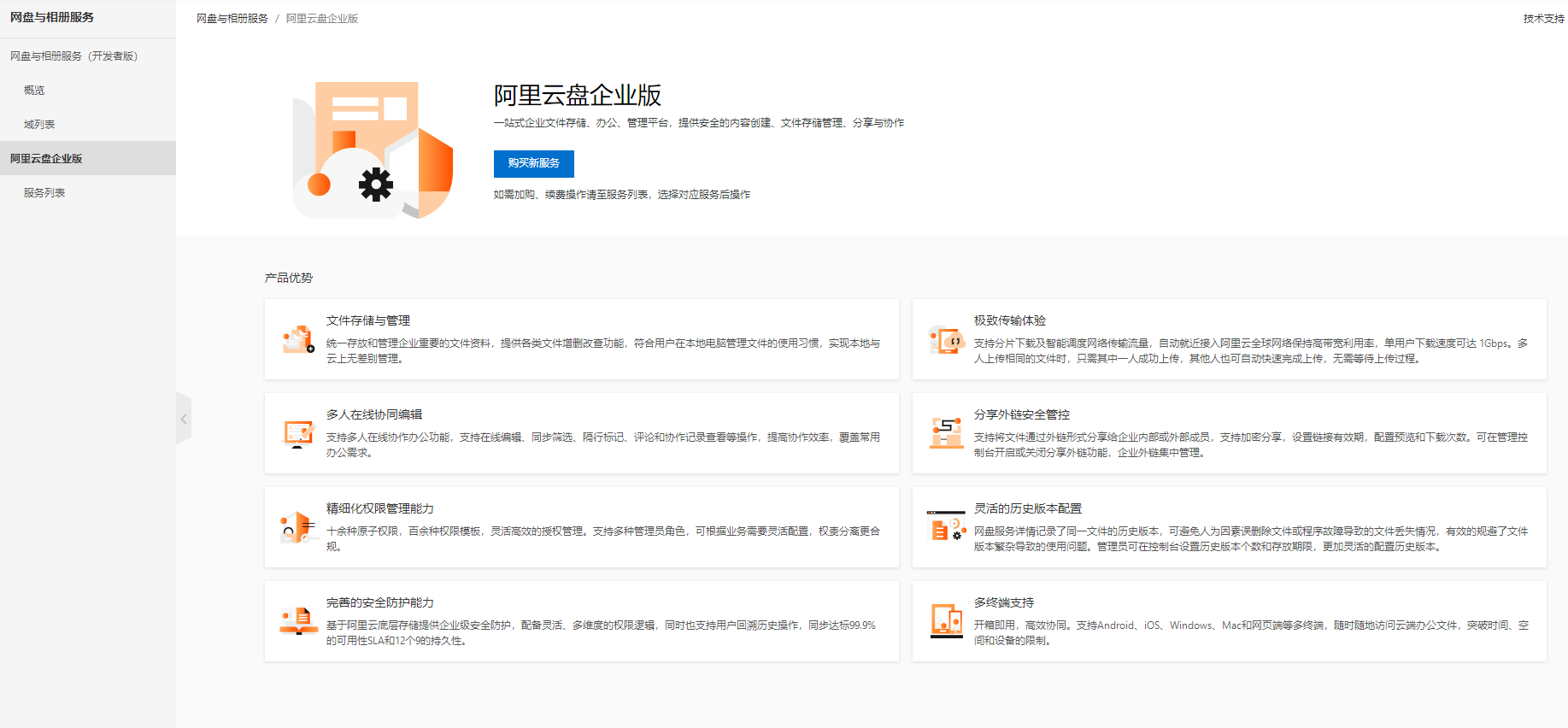Click the description under 精细化权限管理能力

[x=603, y=539]
